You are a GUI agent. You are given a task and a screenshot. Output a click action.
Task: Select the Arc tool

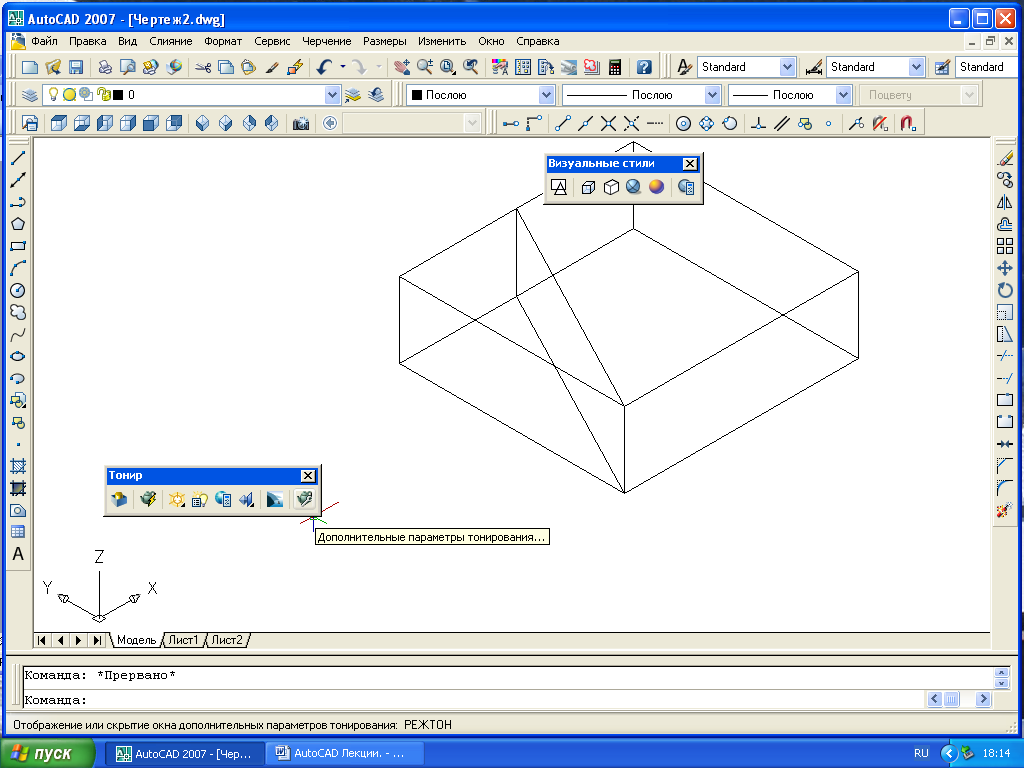click(x=18, y=268)
